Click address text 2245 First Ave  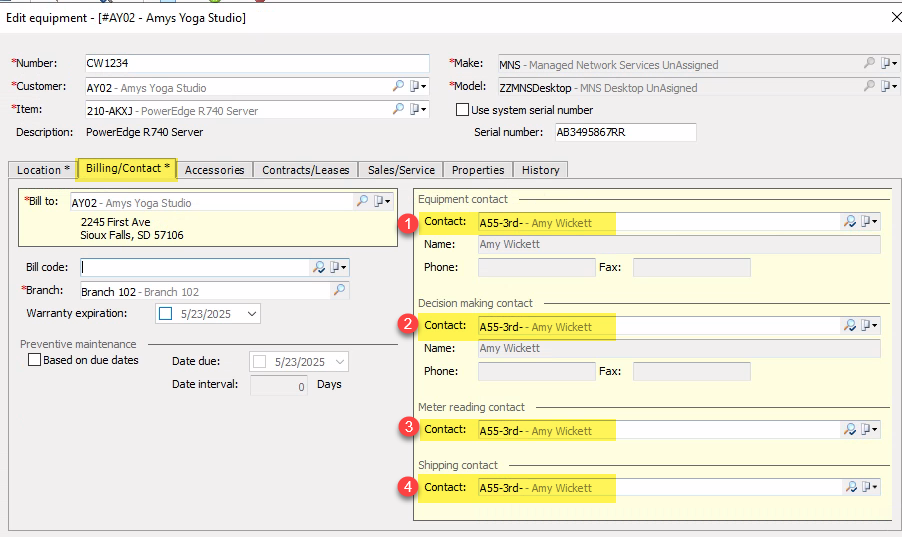pyautogui.click(x=116, y=222)
